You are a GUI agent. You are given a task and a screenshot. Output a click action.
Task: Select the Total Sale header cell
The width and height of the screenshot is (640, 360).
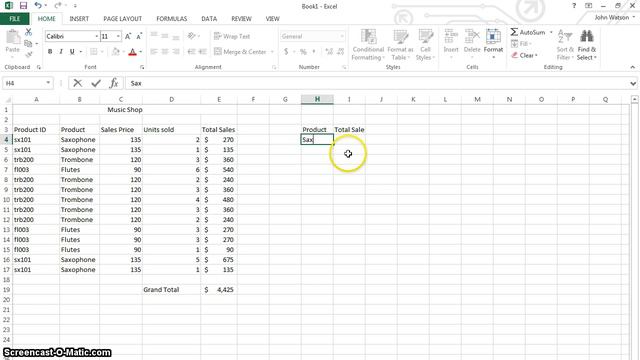349,129
